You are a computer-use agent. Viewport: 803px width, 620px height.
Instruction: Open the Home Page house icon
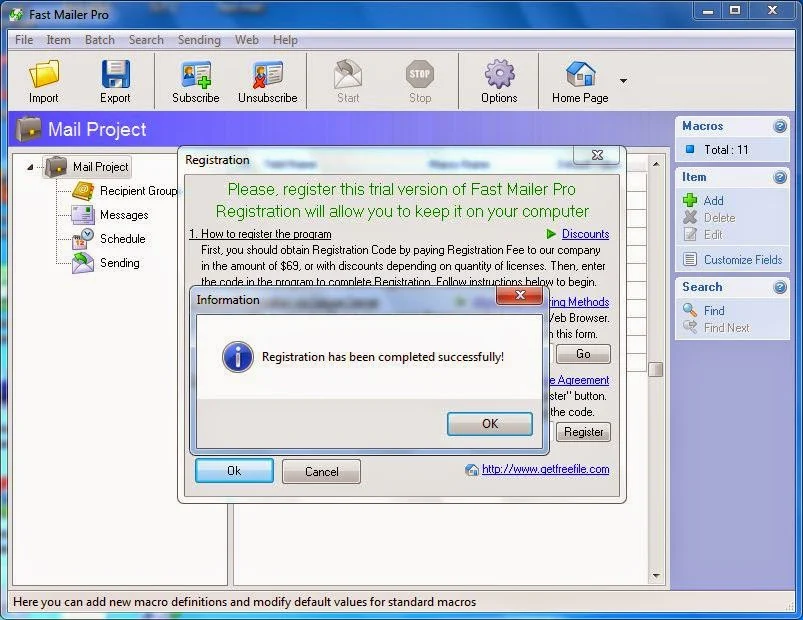pyautogui.click(x=581, y=74)
